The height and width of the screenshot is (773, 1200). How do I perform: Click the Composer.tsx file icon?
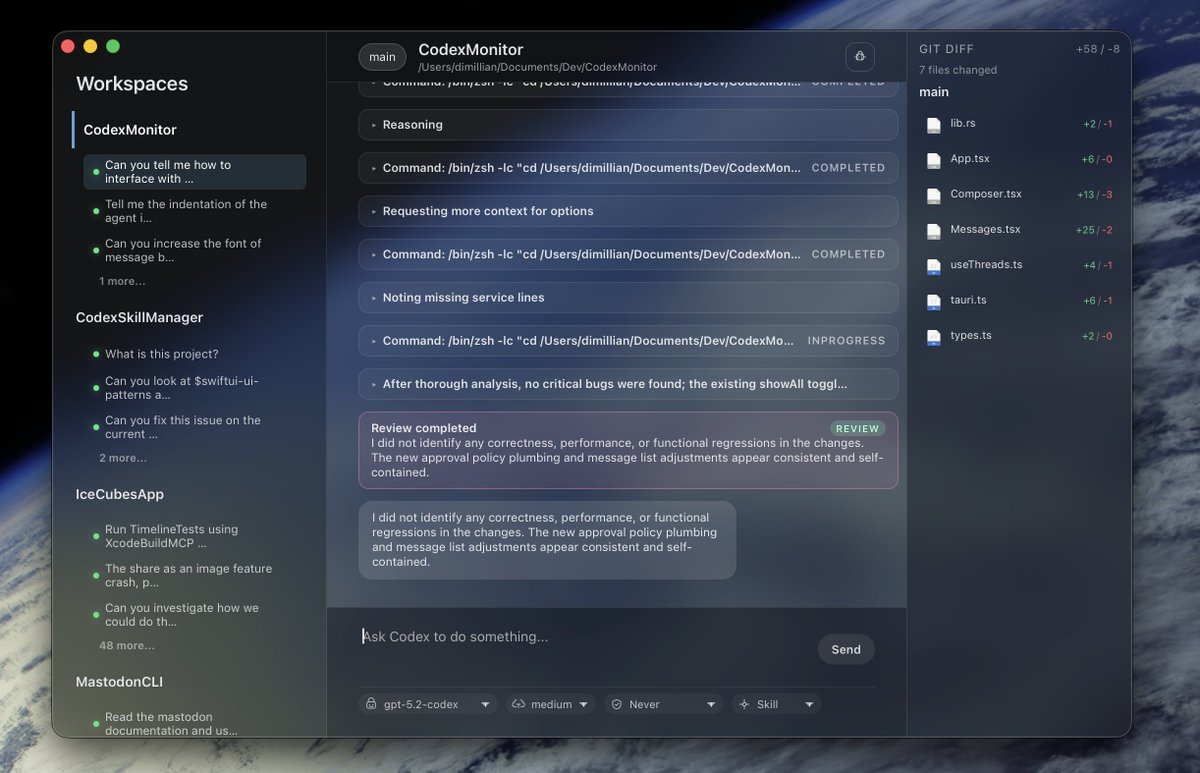[934, 196]
